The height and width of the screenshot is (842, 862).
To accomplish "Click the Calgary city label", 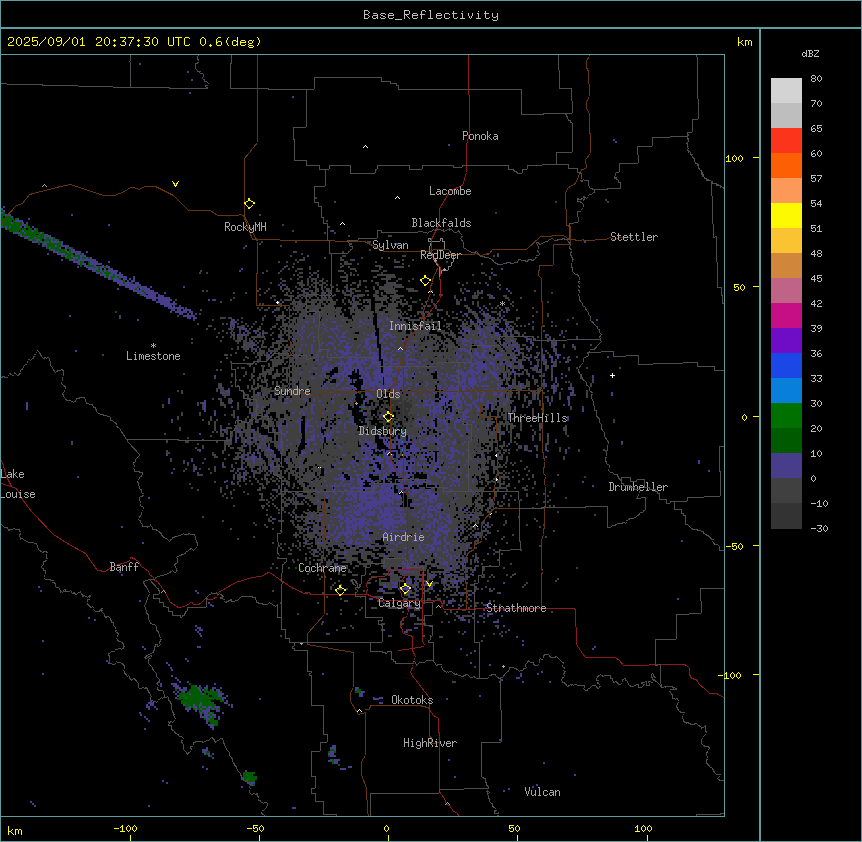I will pos(399,603).
